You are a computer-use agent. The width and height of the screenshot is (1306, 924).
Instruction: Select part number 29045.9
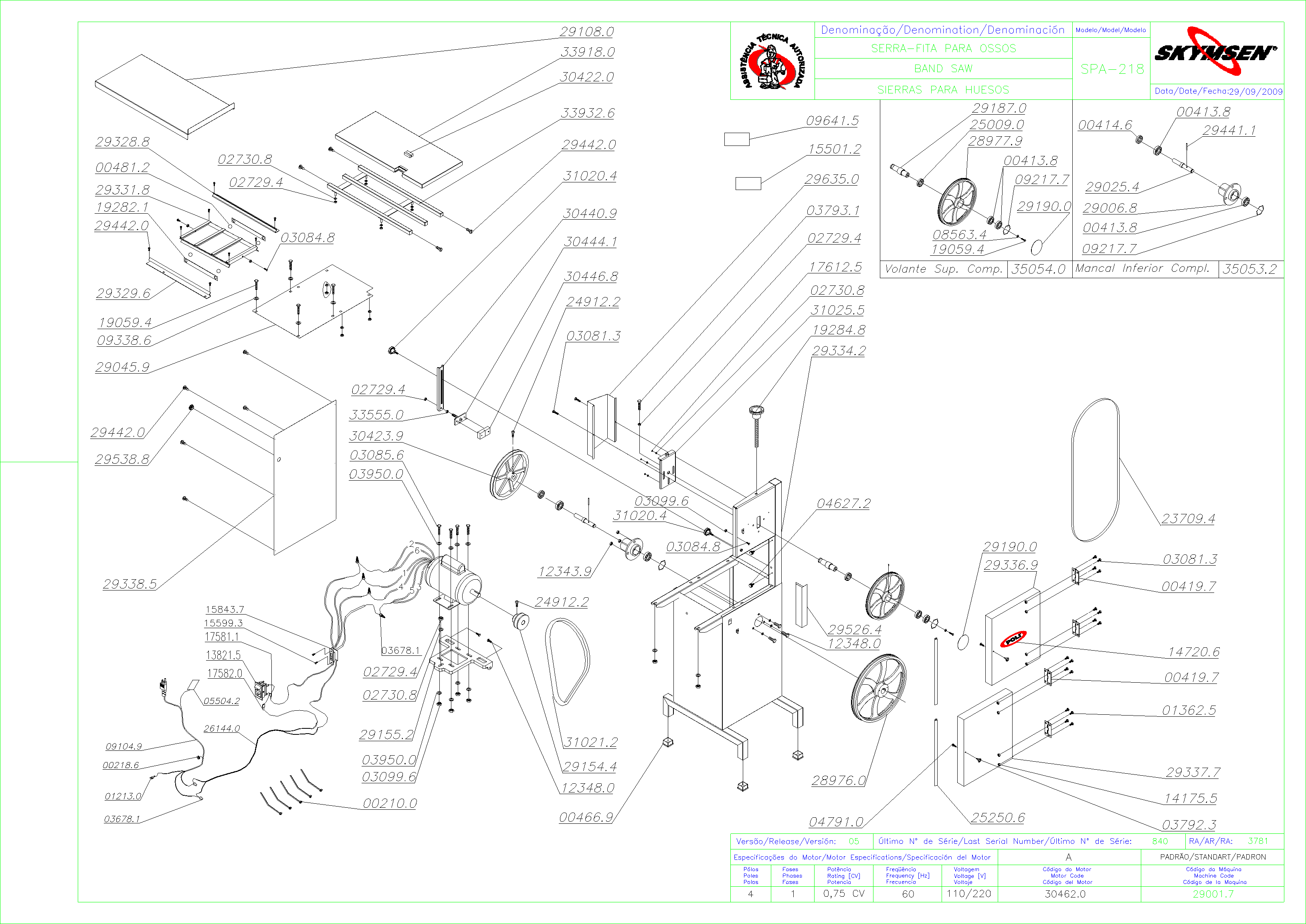(122, 367)
